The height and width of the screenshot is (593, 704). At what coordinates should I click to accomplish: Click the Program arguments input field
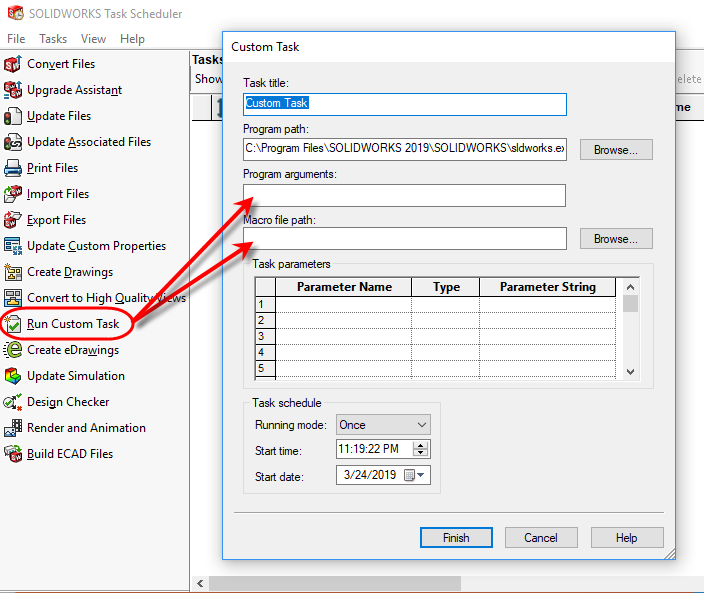405,195
